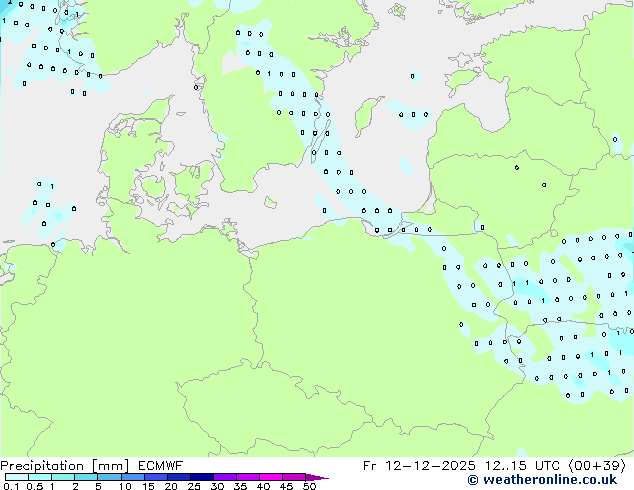Open the weatheronline.co.uk copyright link

pos(542,480)
